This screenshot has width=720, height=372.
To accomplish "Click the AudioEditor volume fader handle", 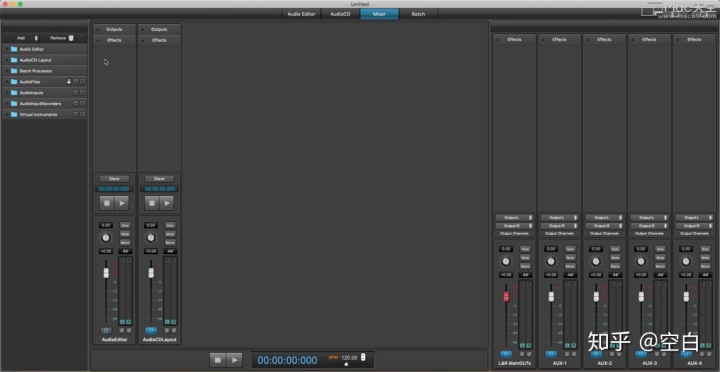I will [106, 273].
